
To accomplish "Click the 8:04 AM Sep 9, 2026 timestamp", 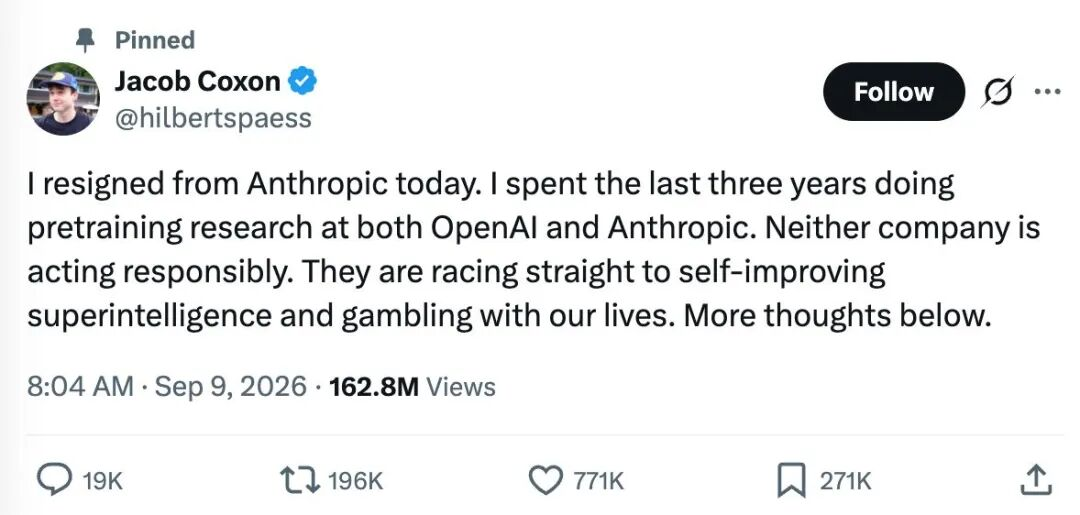I will tap(167, 386).
